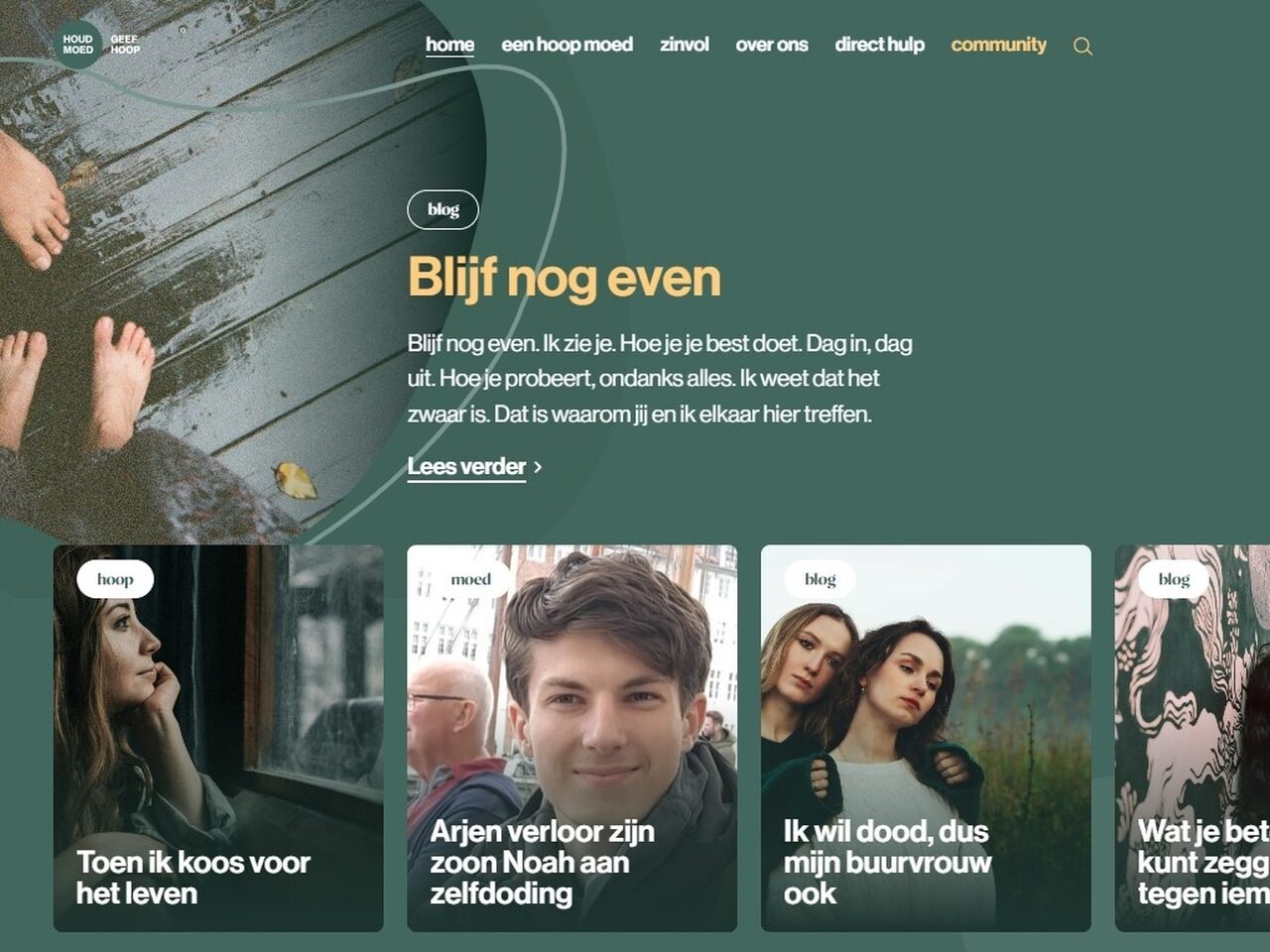Open Toen ik koos voor het leven card
This screenshot has height=952, width=1270.
click(x=218, y=738)
